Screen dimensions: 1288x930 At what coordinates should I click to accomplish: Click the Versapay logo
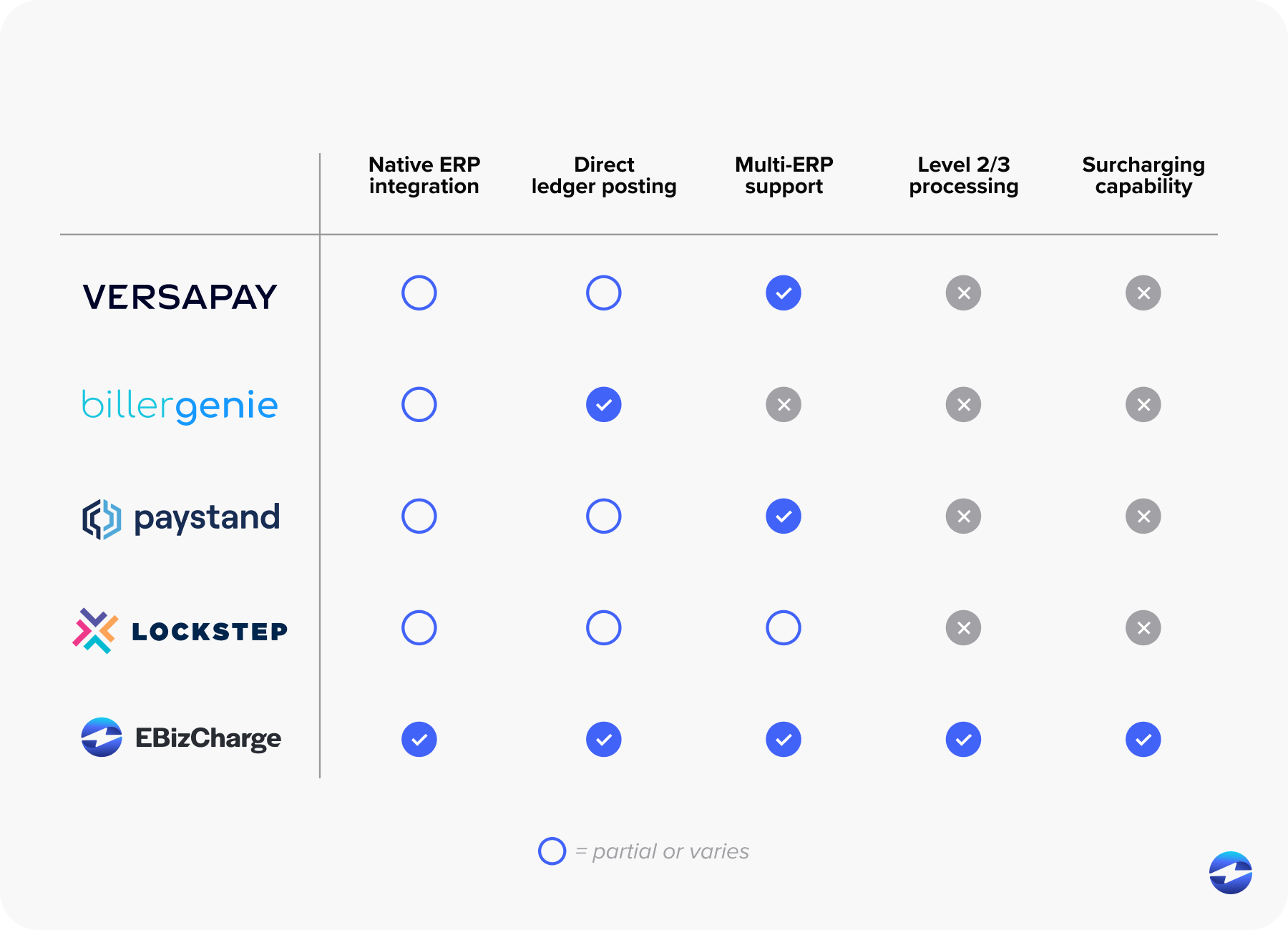pyautogui.click(x=180, y=297)
